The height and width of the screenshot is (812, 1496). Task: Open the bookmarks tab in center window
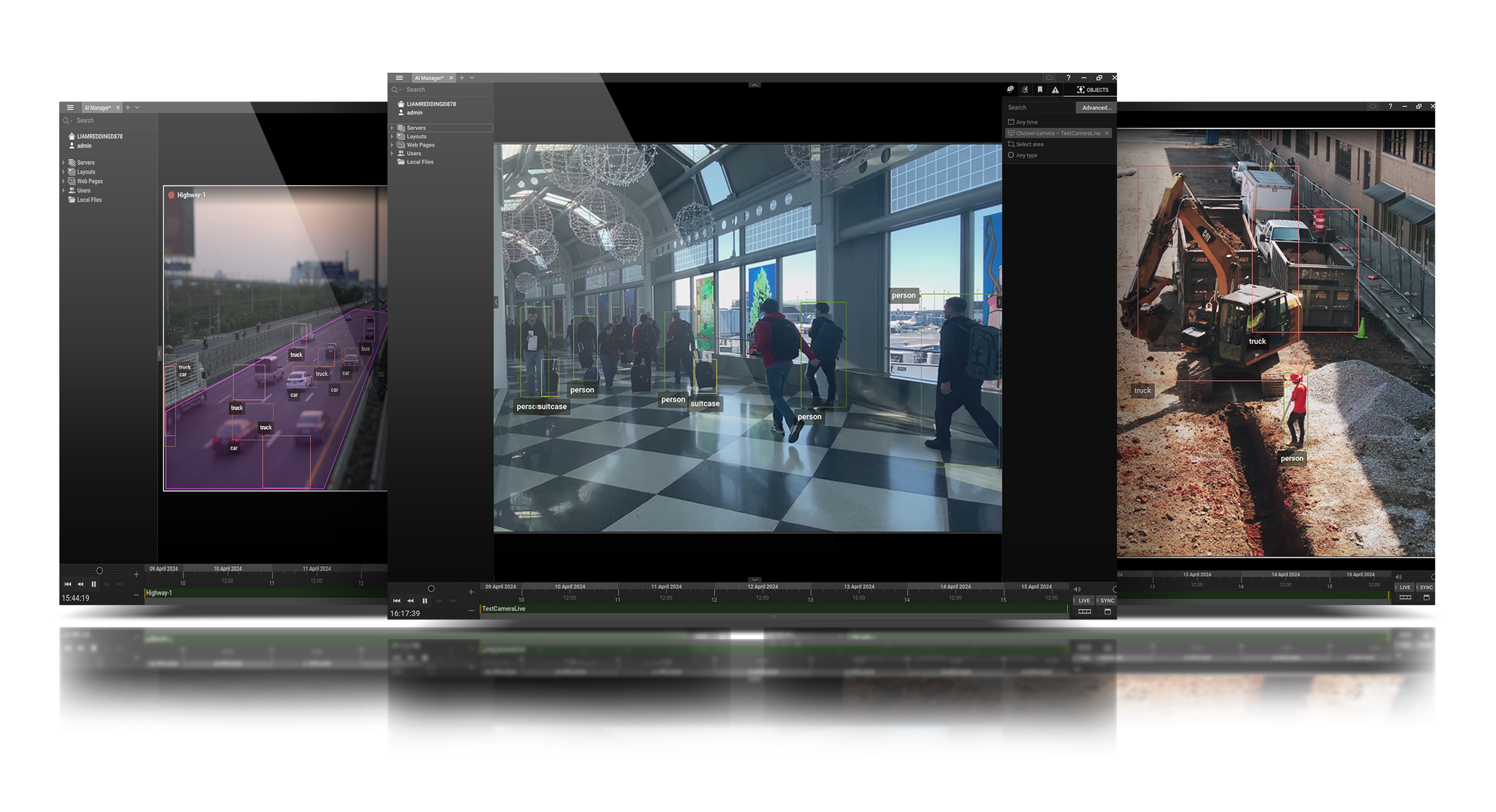tap(1040, 89)
